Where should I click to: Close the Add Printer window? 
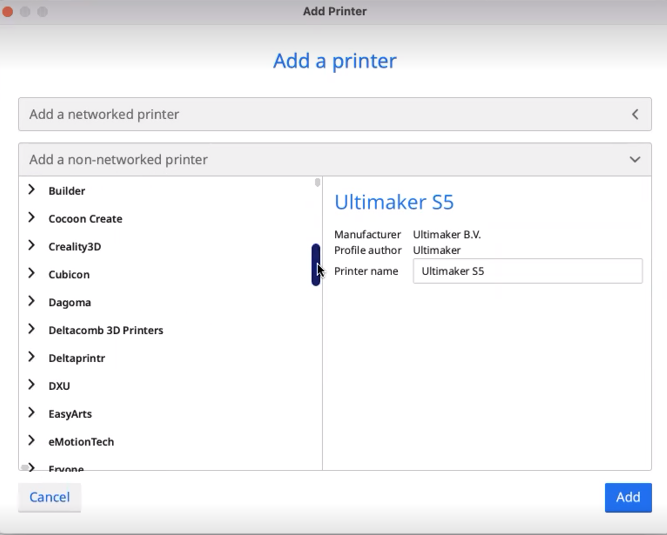point(7,11)
